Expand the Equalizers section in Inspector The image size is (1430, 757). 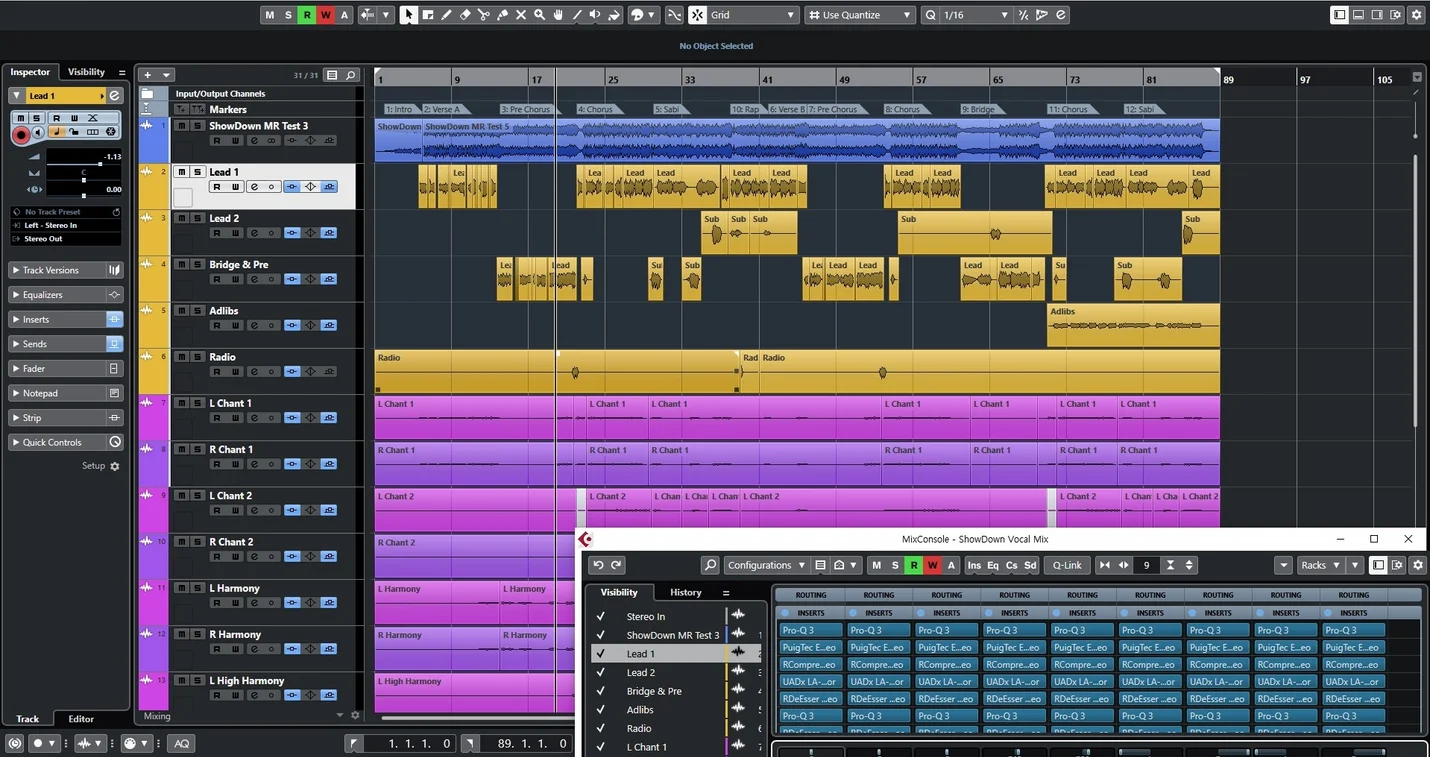[65, 295]
